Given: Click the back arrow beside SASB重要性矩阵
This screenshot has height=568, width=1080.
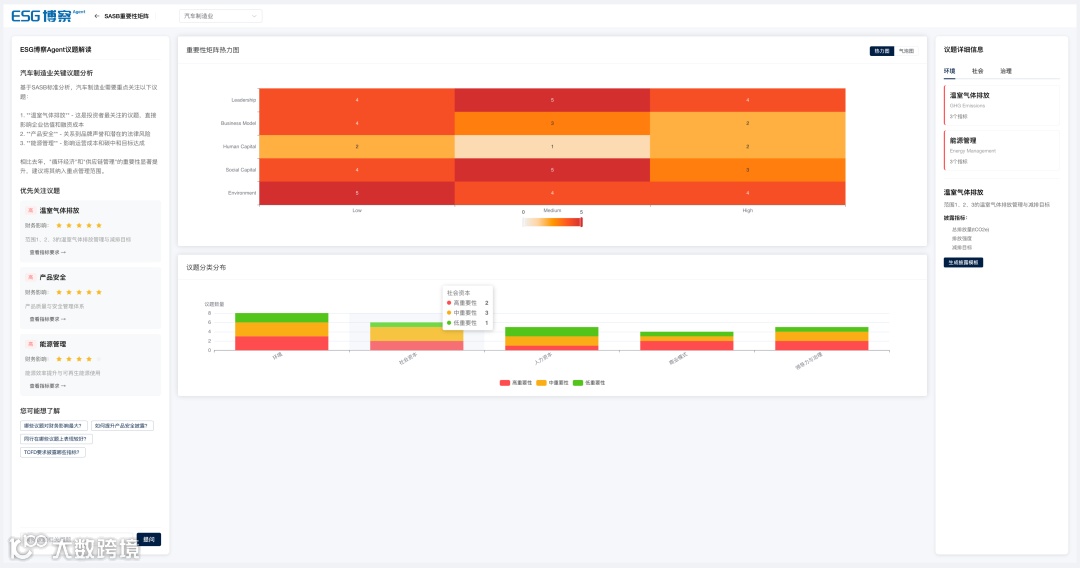Looking at the screenshot, I should click(x=96, y=16).
